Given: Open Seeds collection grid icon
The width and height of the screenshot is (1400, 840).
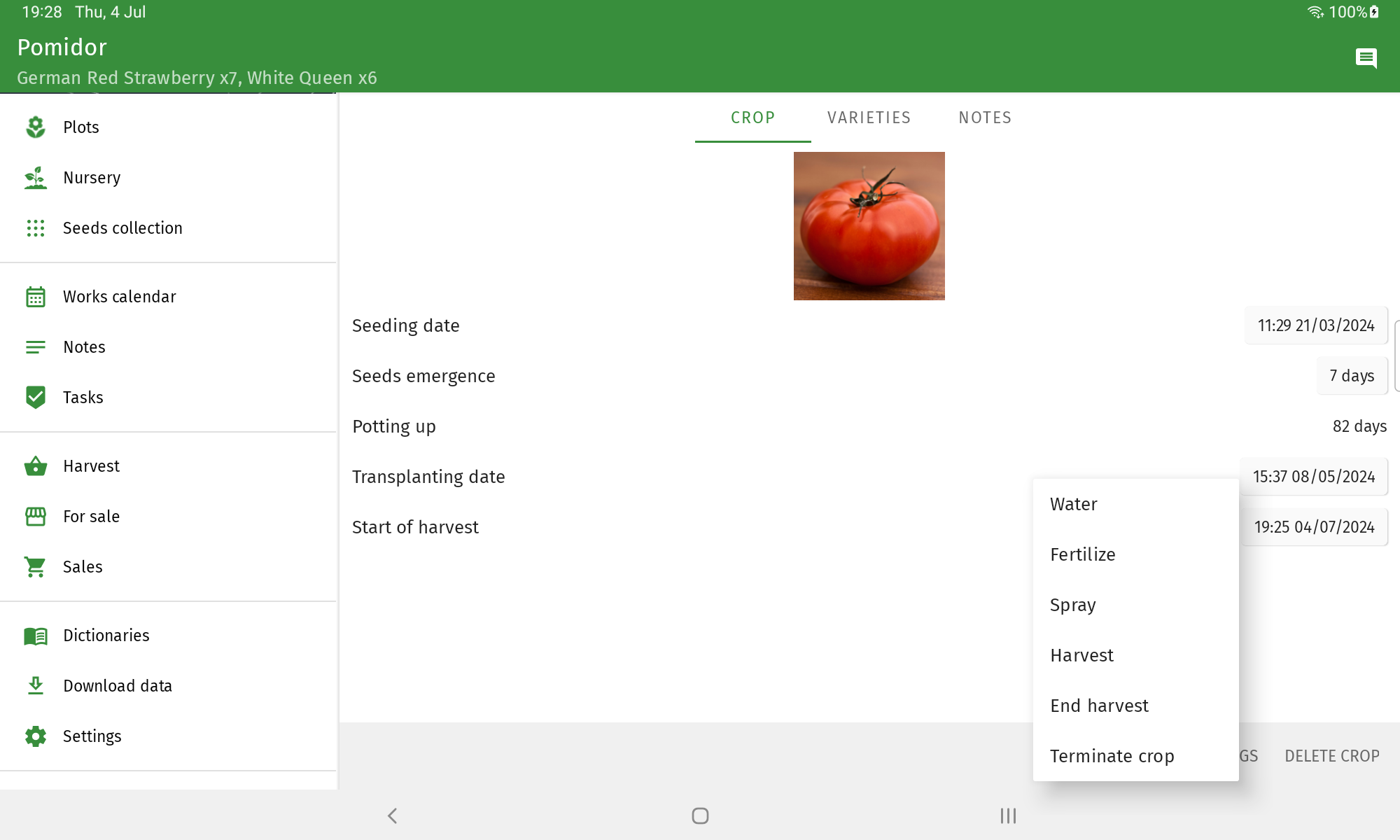Looking at the screenshot, I should [35, 228].
